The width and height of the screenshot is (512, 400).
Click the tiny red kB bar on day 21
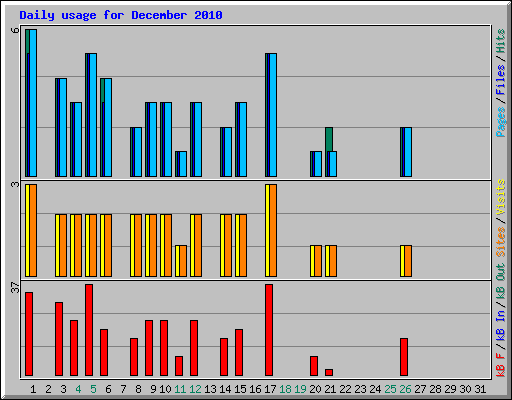pos(329,372)
